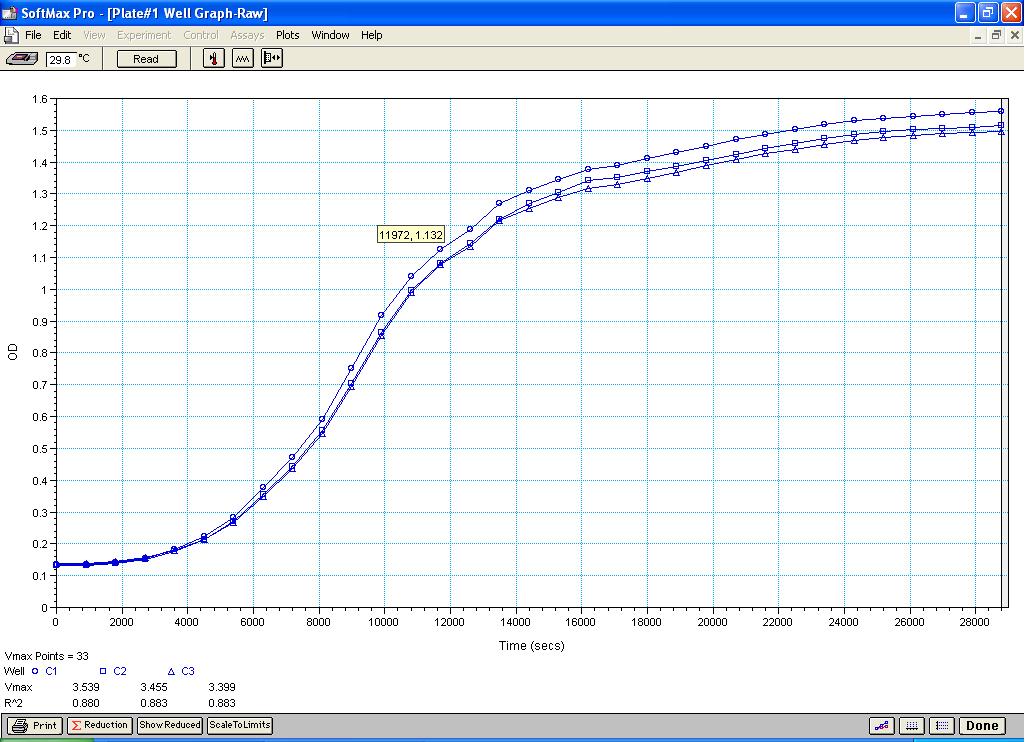Click the plate reader instrument icon
This screenshot has width=1026, height=742.
[x=21, y=59]
